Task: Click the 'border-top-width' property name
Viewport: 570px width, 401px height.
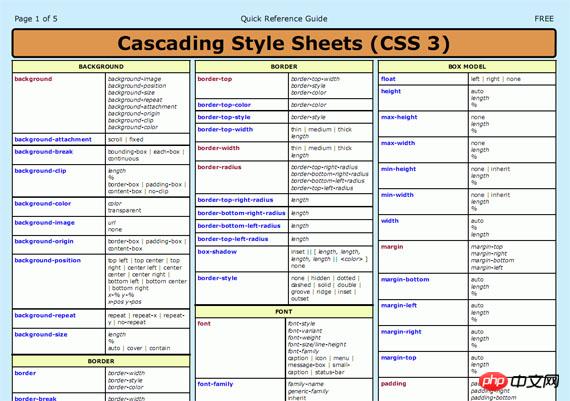Action: click(x=225, y=129)
